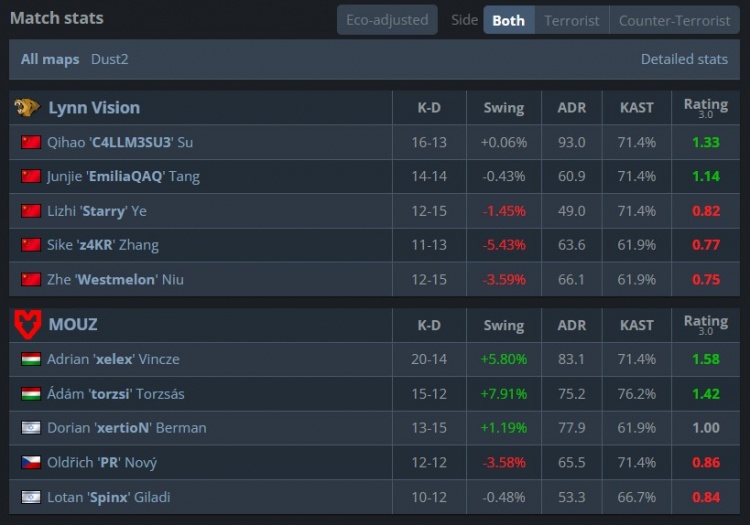
Task: Click the China flag next to C4LLM3SU3
Action: (31, 142)
